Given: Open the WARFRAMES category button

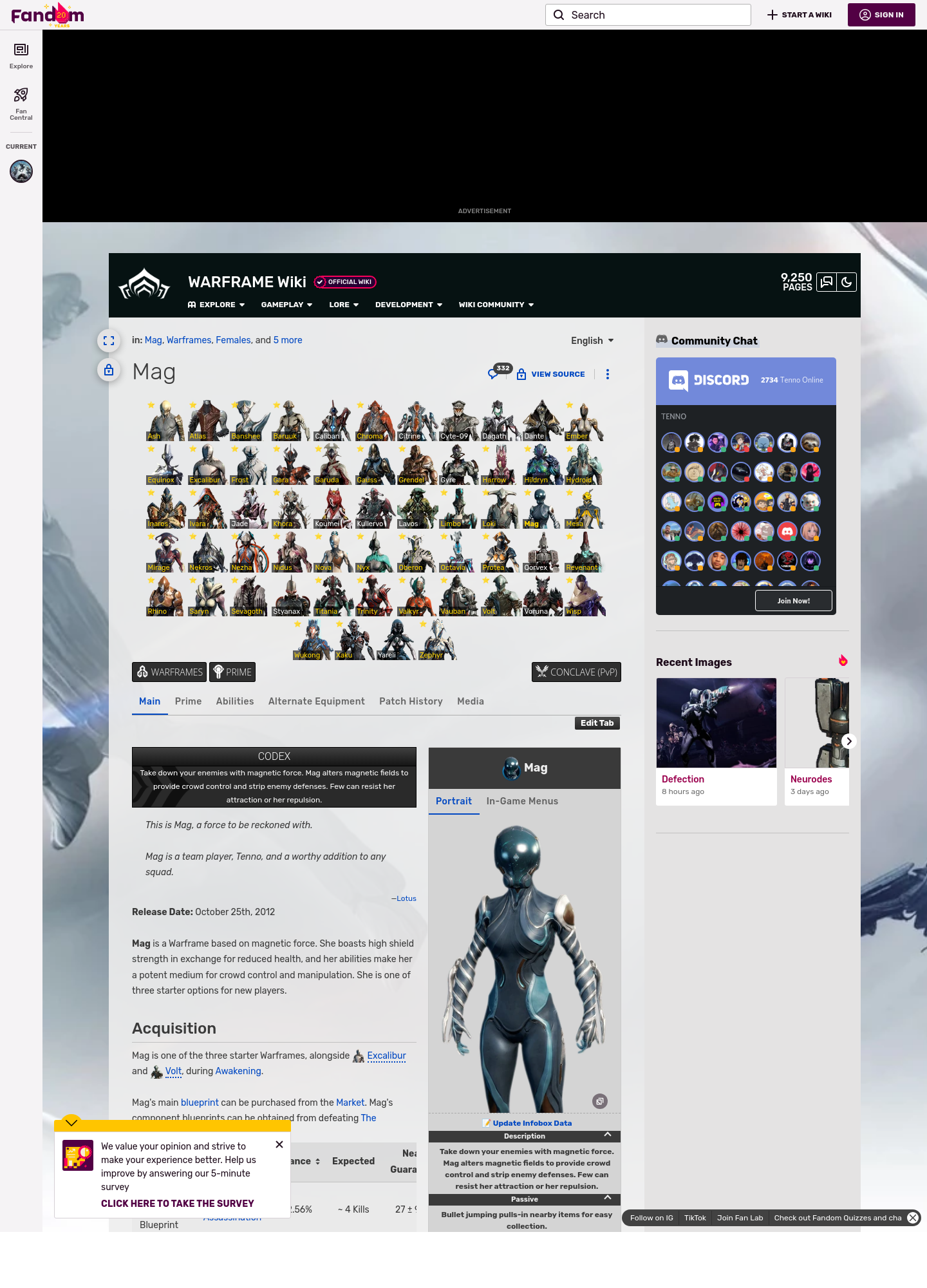Looking at the screenshot, I should [x=169, y=672].
